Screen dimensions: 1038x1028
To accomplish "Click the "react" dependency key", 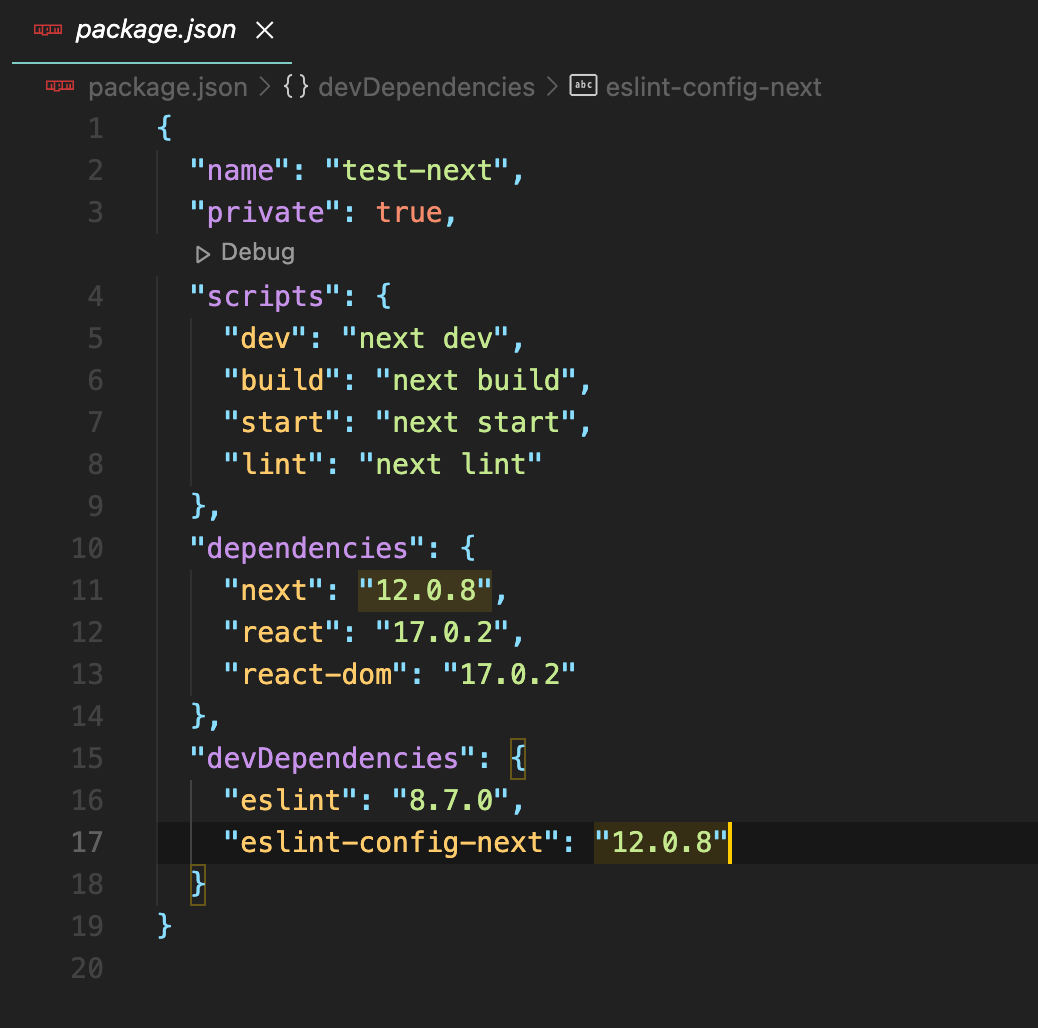I will click(x=283, y=632).
